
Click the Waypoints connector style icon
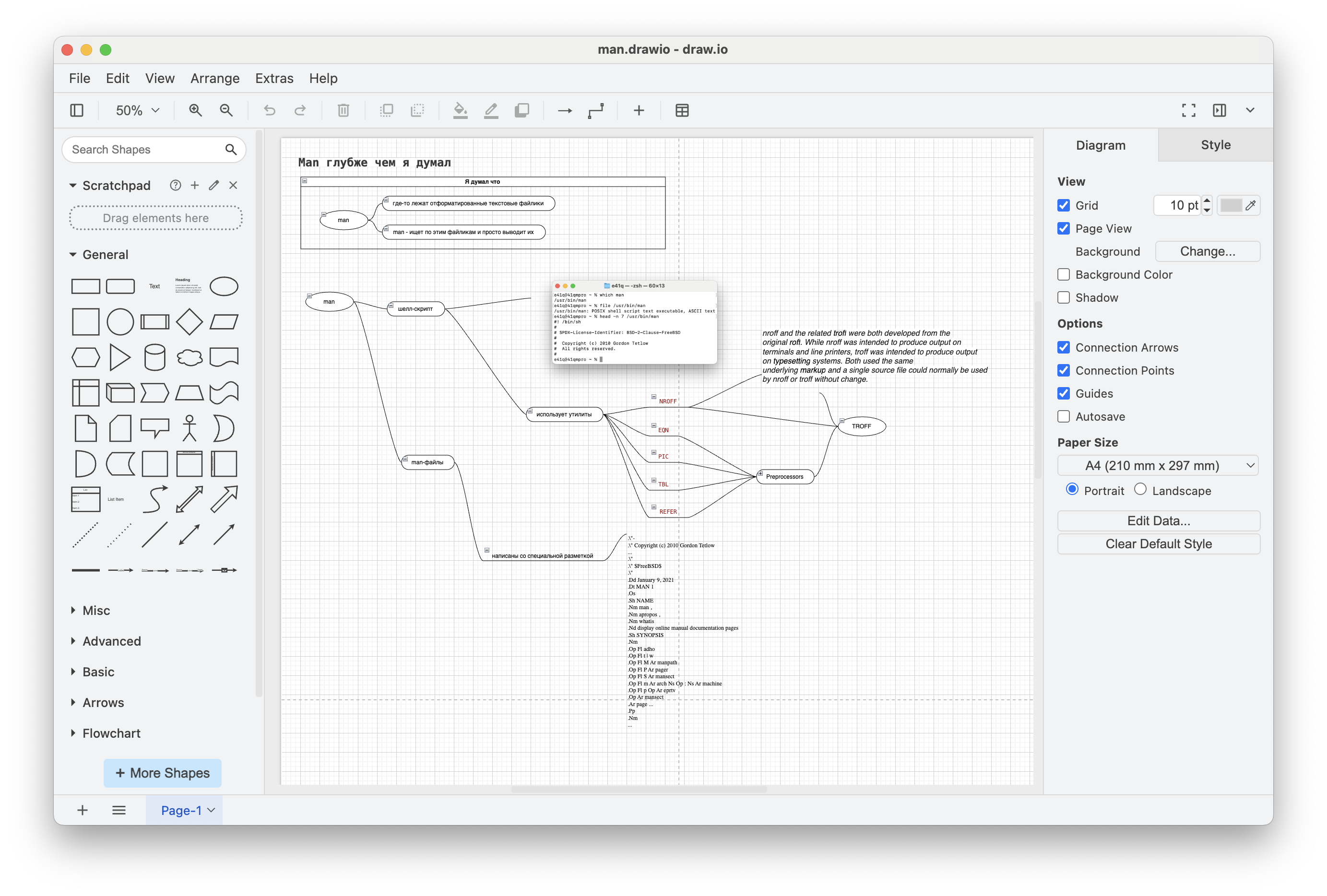point(595,110)
